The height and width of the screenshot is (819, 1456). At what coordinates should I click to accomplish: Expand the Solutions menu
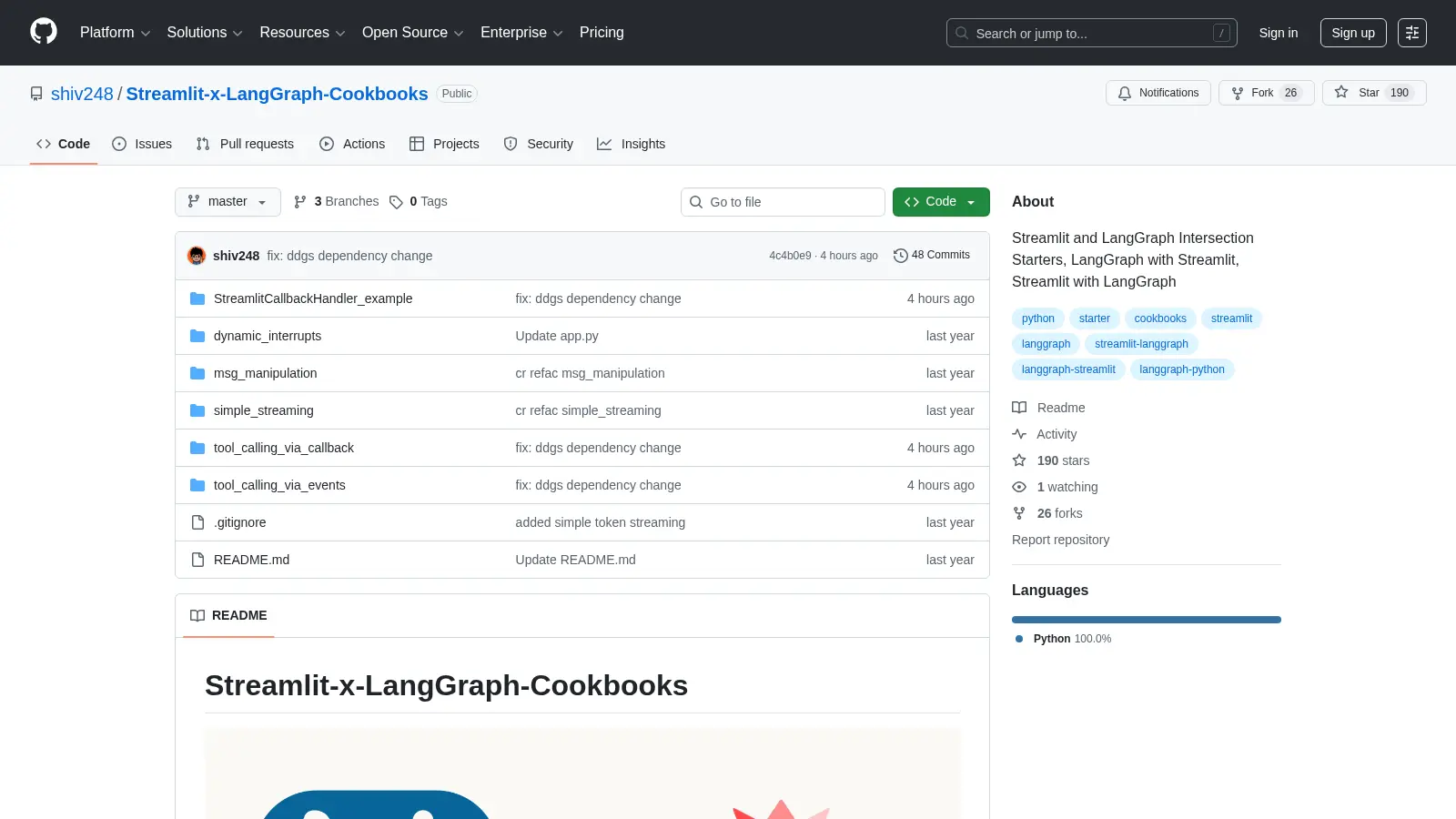click(x=205, y=32)
